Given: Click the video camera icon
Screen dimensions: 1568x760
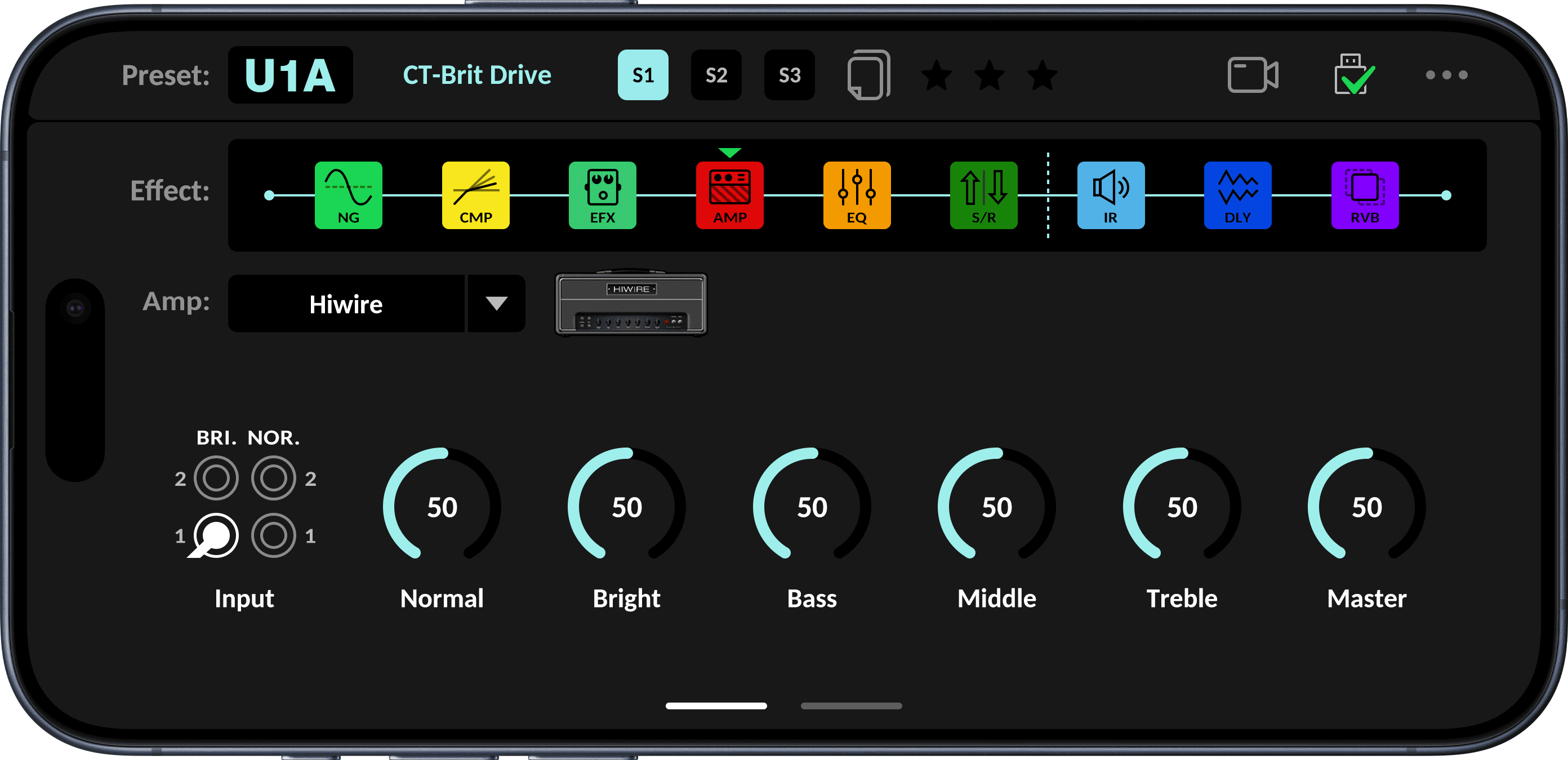Looking at the screenshot, I should (x=1252, y=75).
